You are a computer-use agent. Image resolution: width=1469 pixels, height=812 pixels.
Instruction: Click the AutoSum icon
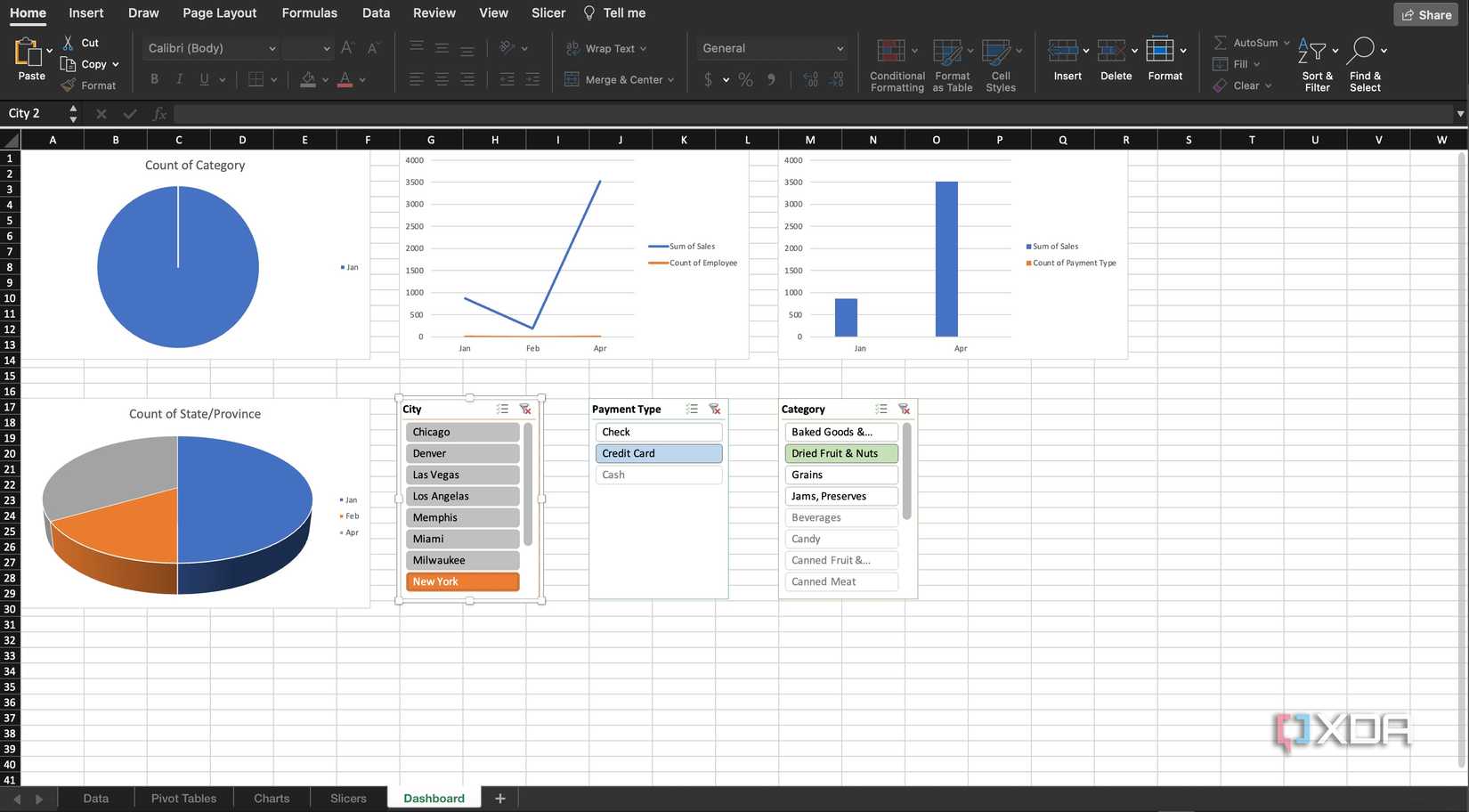coord(1221,42)
